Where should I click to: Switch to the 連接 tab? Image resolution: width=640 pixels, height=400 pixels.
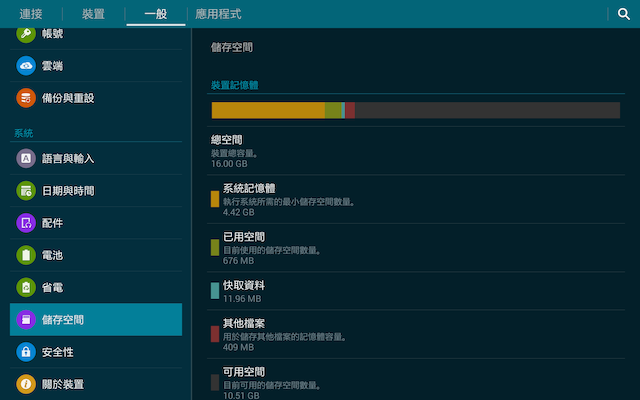(31, 14)
